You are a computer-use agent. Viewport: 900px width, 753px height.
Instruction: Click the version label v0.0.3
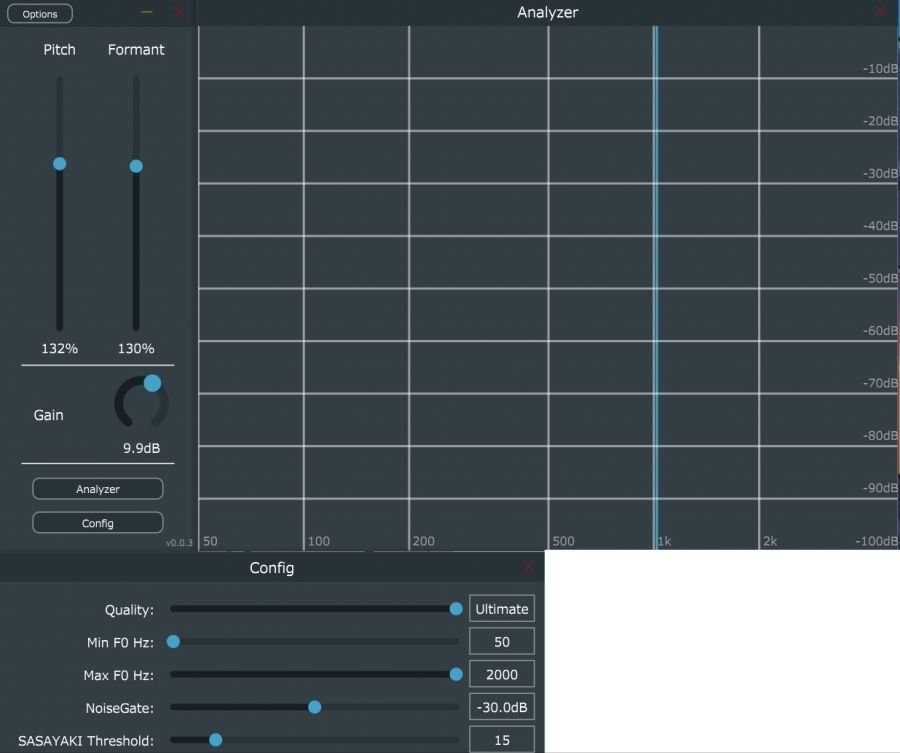click(x=179, y=543)
